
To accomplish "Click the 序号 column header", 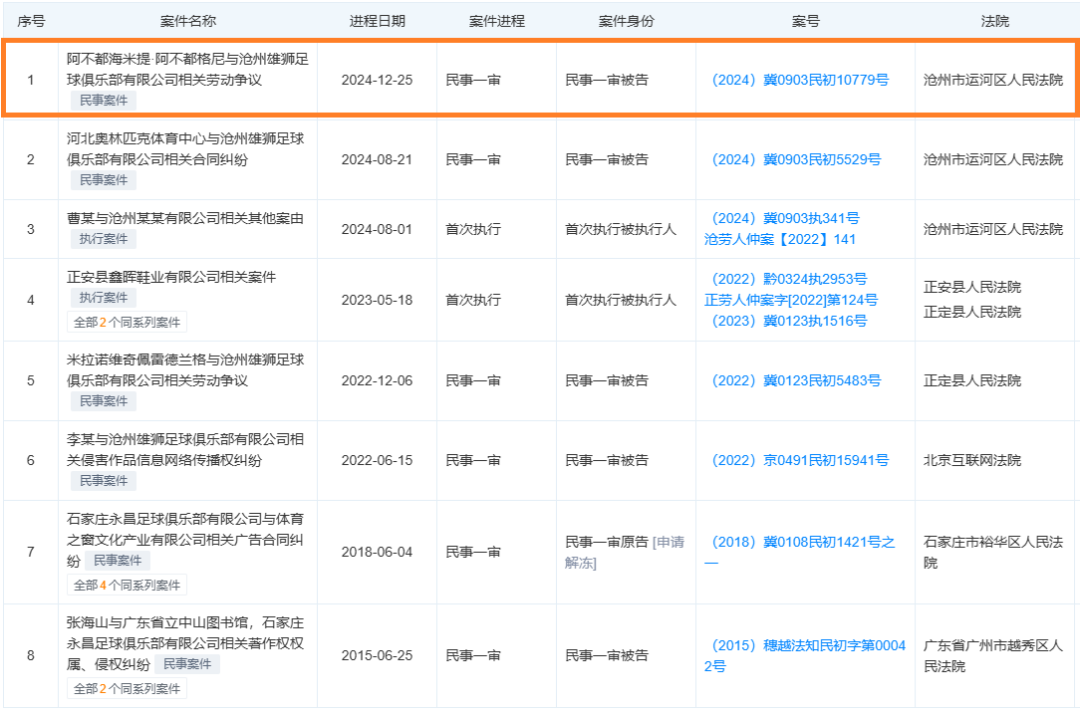I will point(31,21).
